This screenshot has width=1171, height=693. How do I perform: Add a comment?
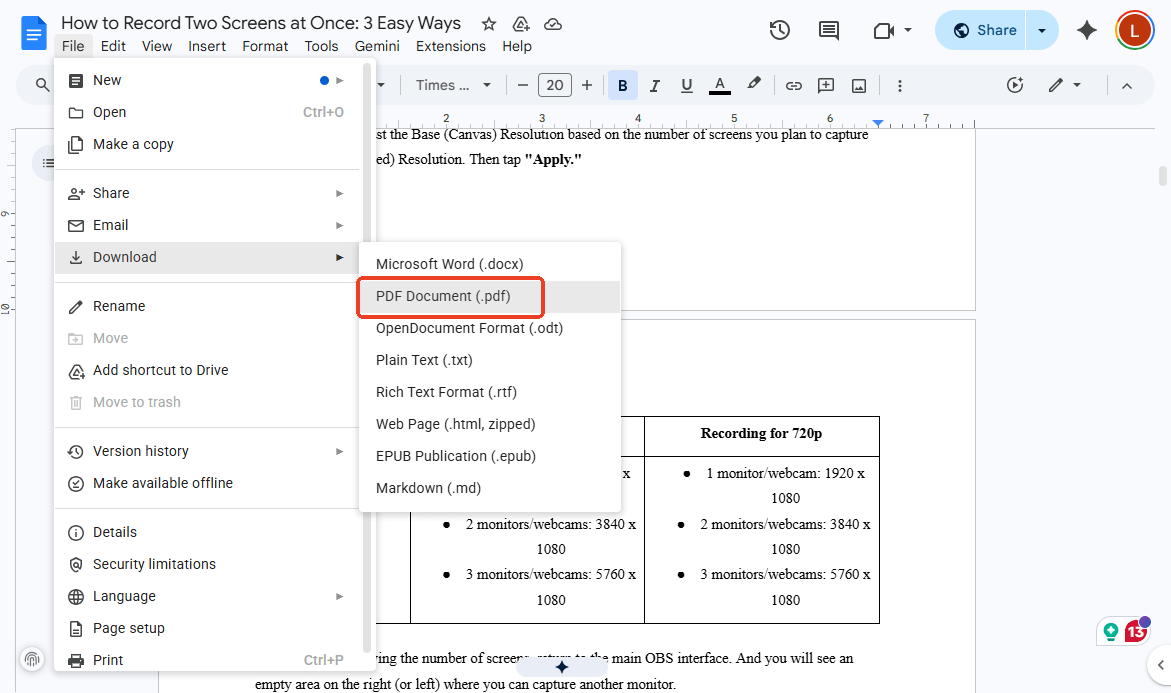pos(825,85)
